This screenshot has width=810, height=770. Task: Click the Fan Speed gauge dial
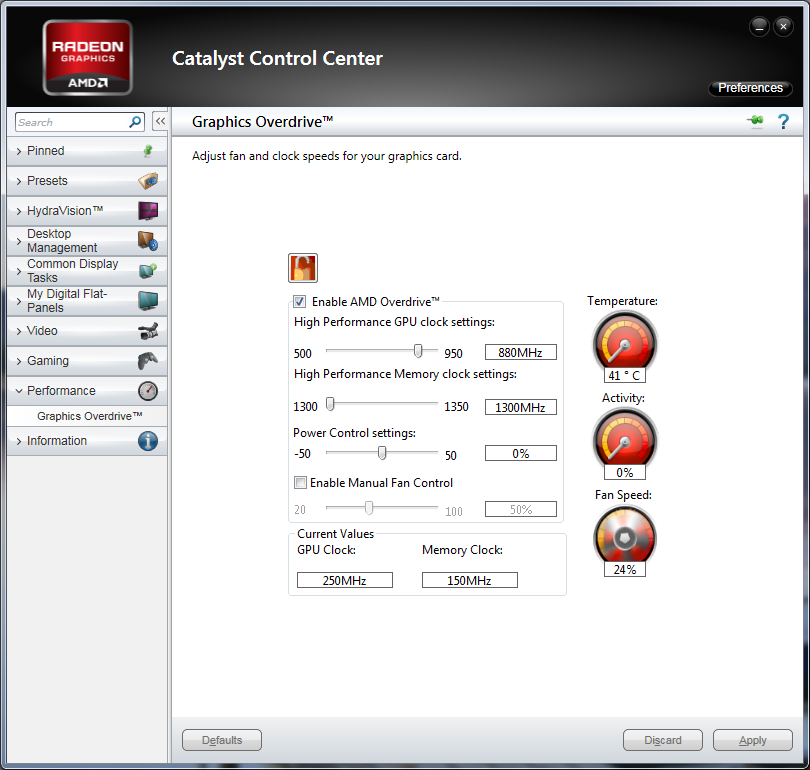625,536
